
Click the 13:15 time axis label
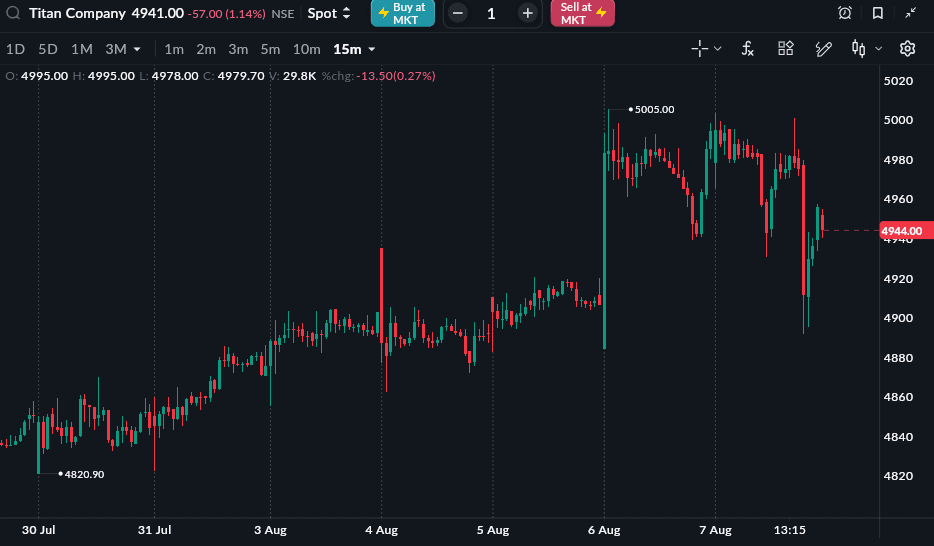click(789, 530)
